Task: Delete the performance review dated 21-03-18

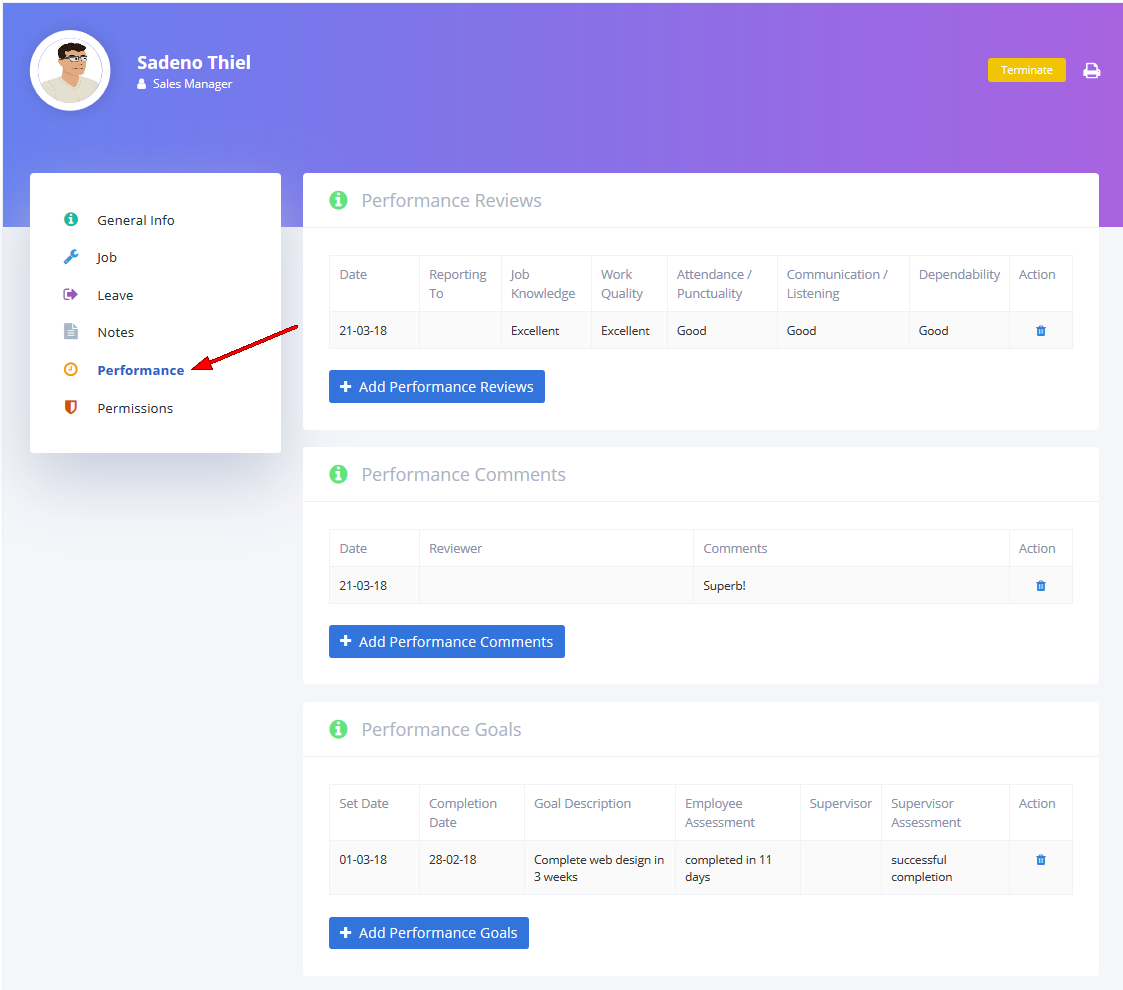Action: tap(1040, 331)
